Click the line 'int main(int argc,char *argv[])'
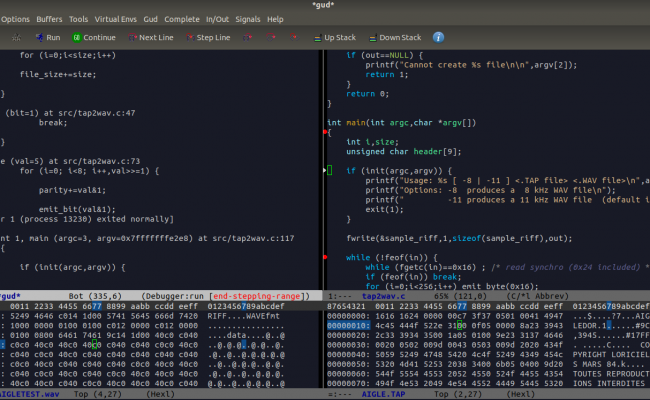650x400 pixels. point(402,123)
